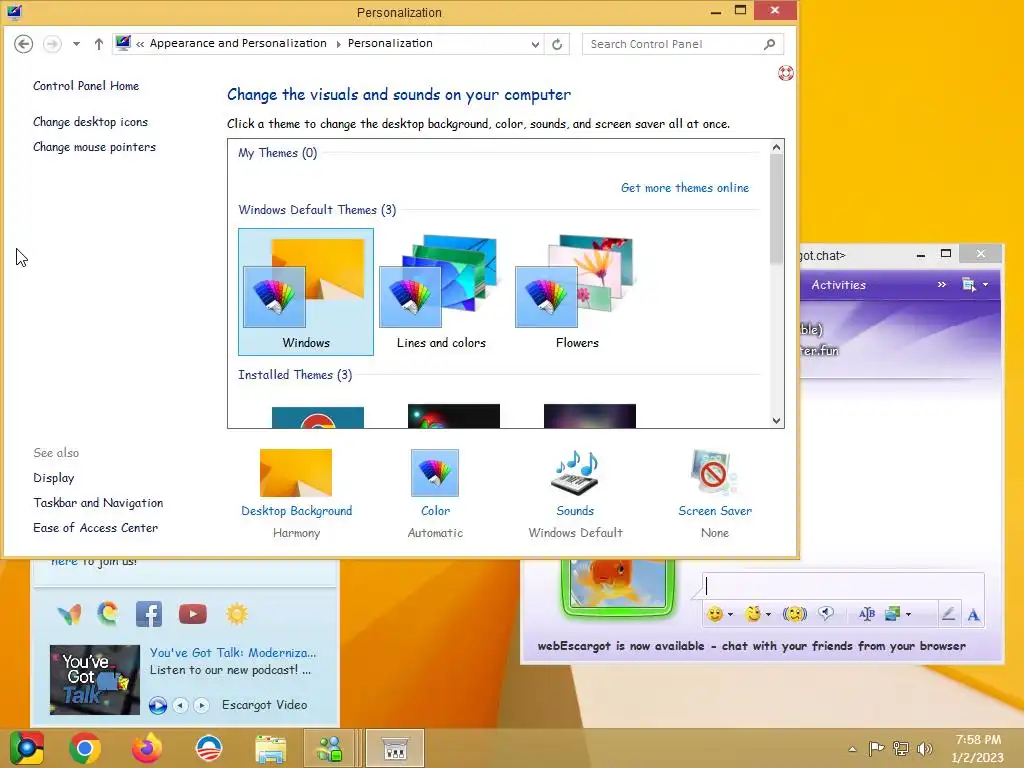Show hidden system tray icons
The height and width of the screenshot is (768, 1024).
pos(852,749)
